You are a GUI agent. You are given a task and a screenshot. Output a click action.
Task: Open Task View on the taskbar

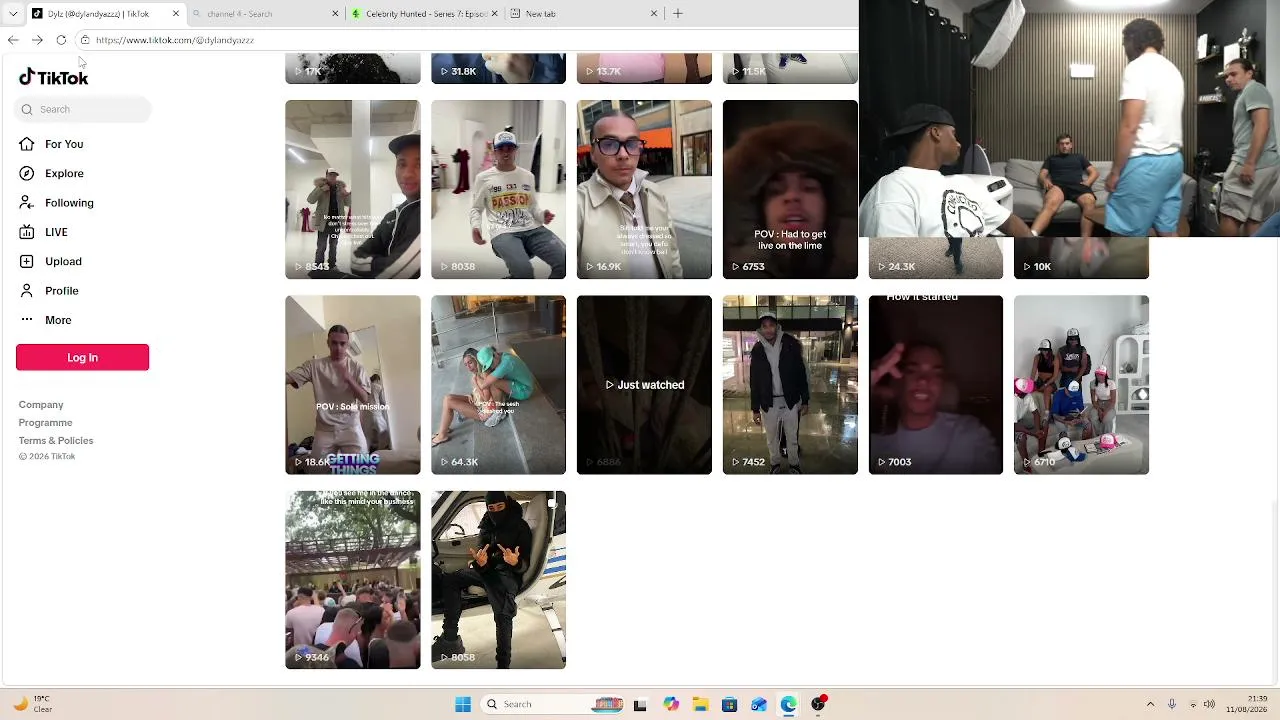click(x=640, y=704)
